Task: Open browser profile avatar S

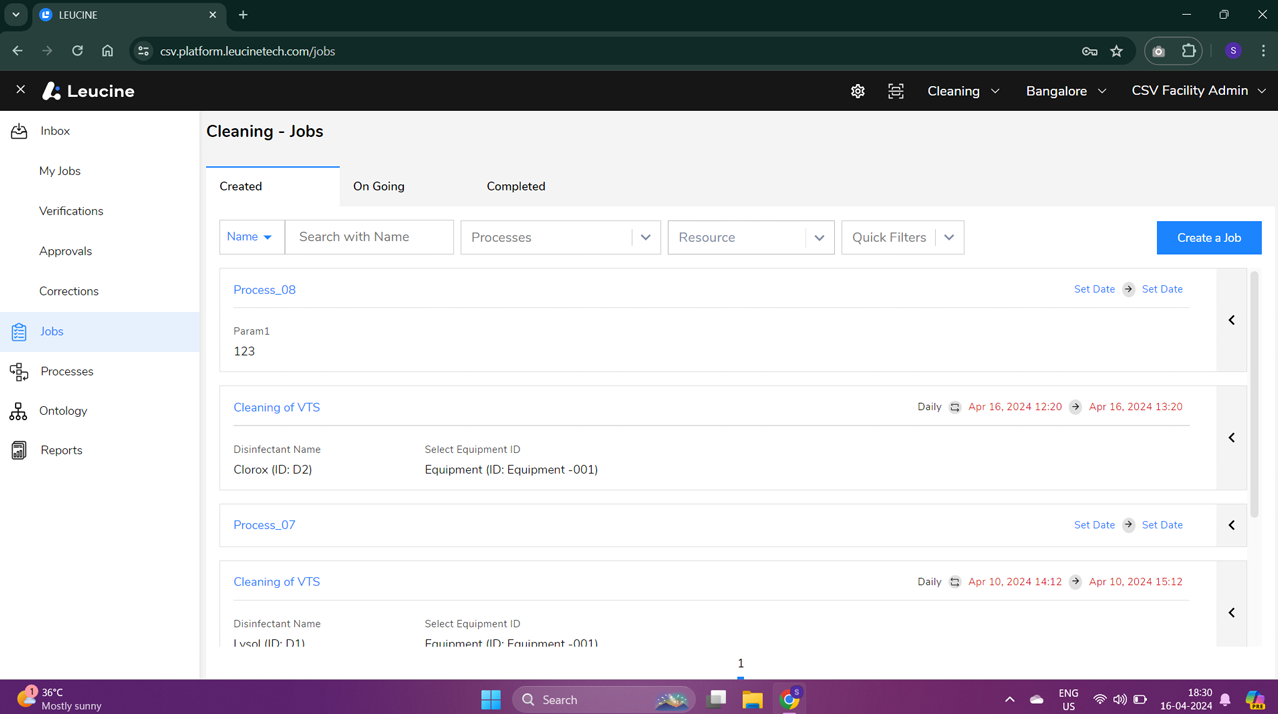Action: 1233,51
